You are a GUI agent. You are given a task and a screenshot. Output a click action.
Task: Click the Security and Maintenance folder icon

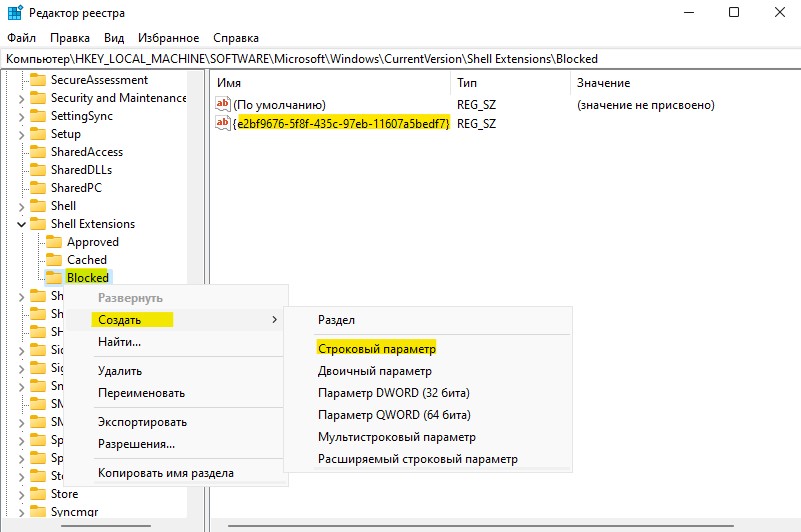[38, 98]
